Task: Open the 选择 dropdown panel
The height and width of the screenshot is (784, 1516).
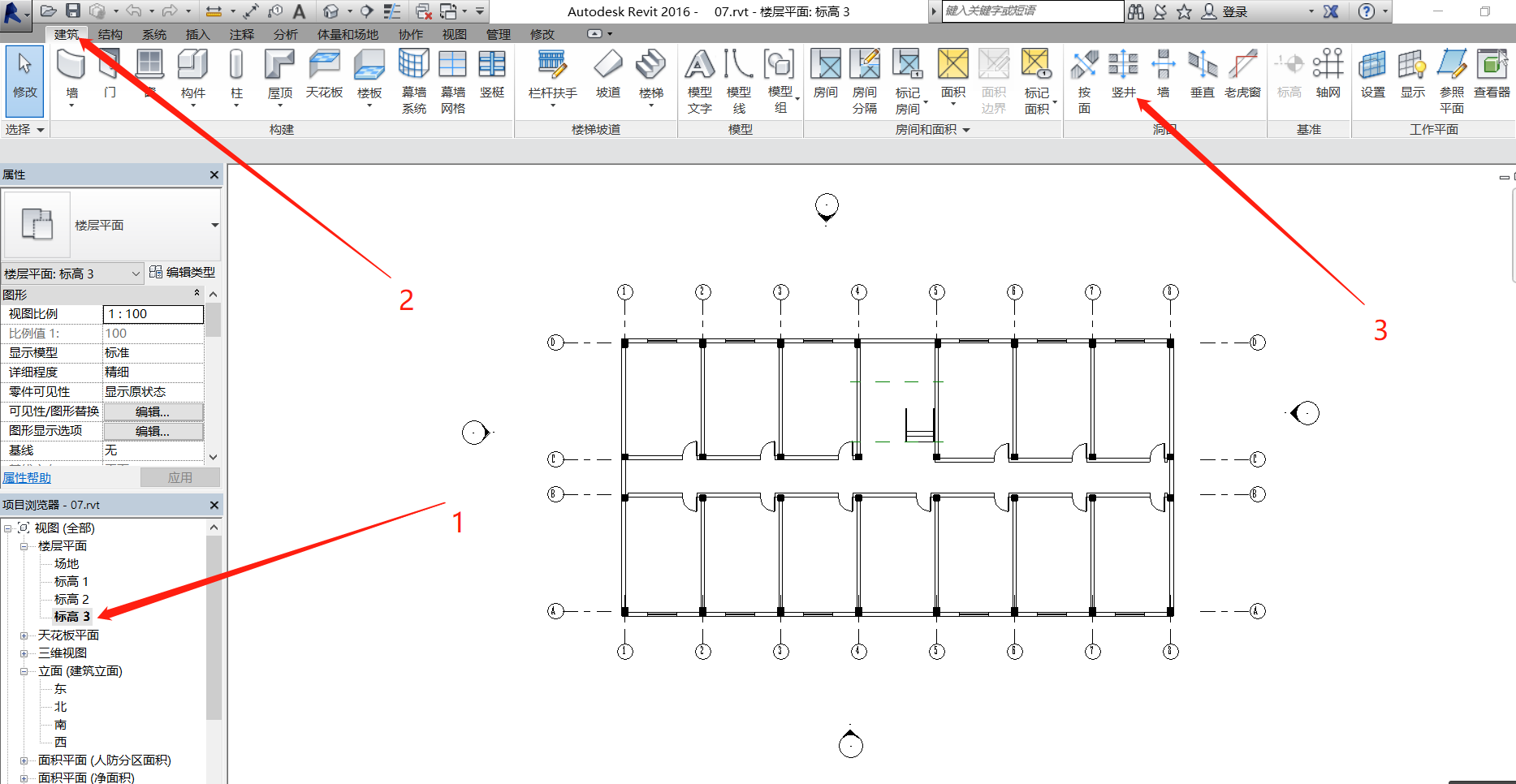Action: point(24,130)
